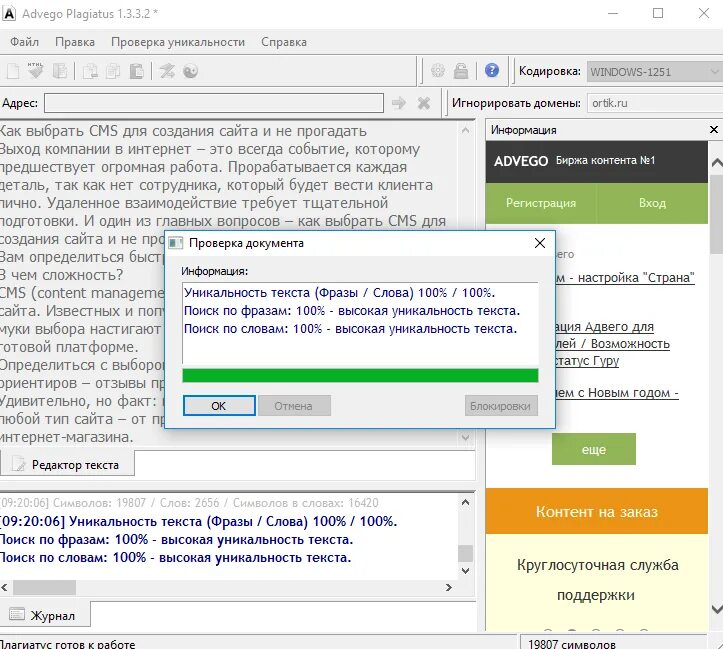Close the Проверка документа dialog
Viewport: 723px width, 649px height.
point(539,243)
